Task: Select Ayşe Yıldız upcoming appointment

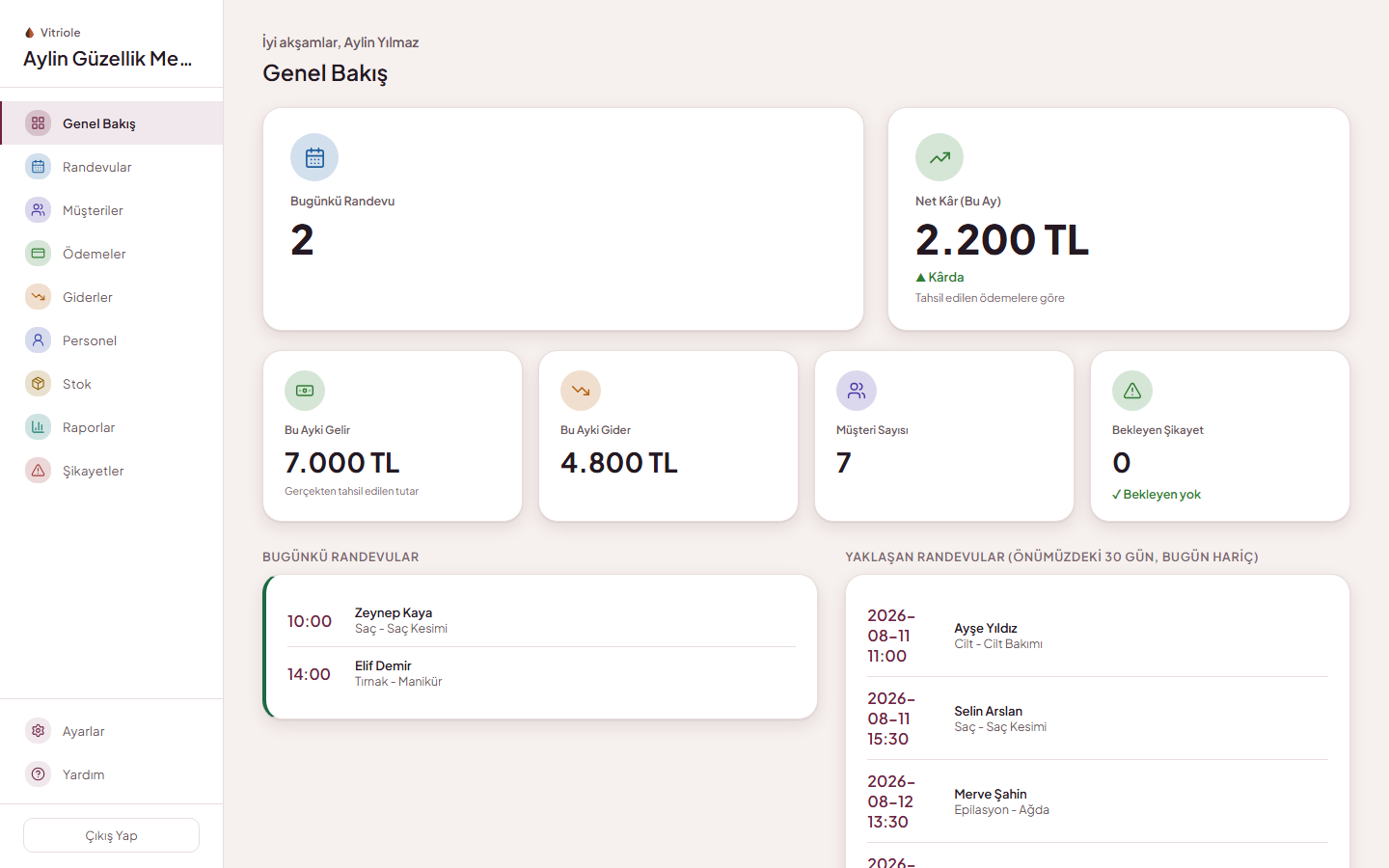Action: click(1098, 636)
